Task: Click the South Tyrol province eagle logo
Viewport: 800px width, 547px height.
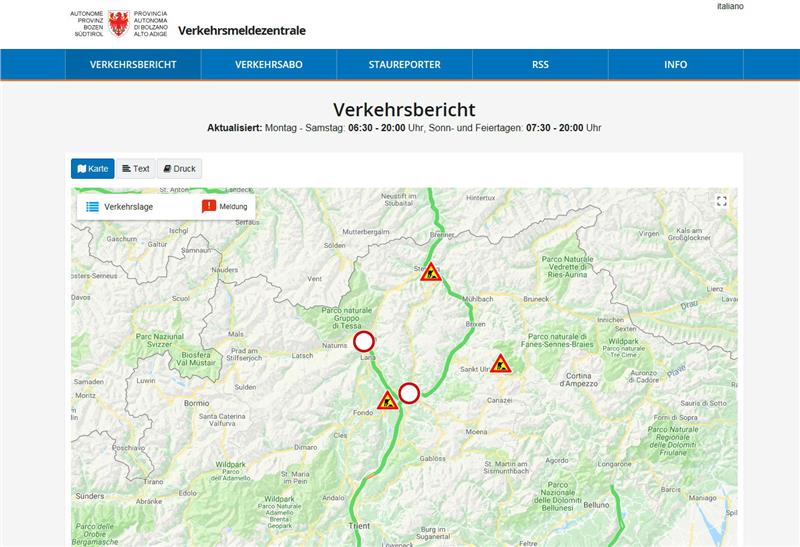Action: point(119,24)
